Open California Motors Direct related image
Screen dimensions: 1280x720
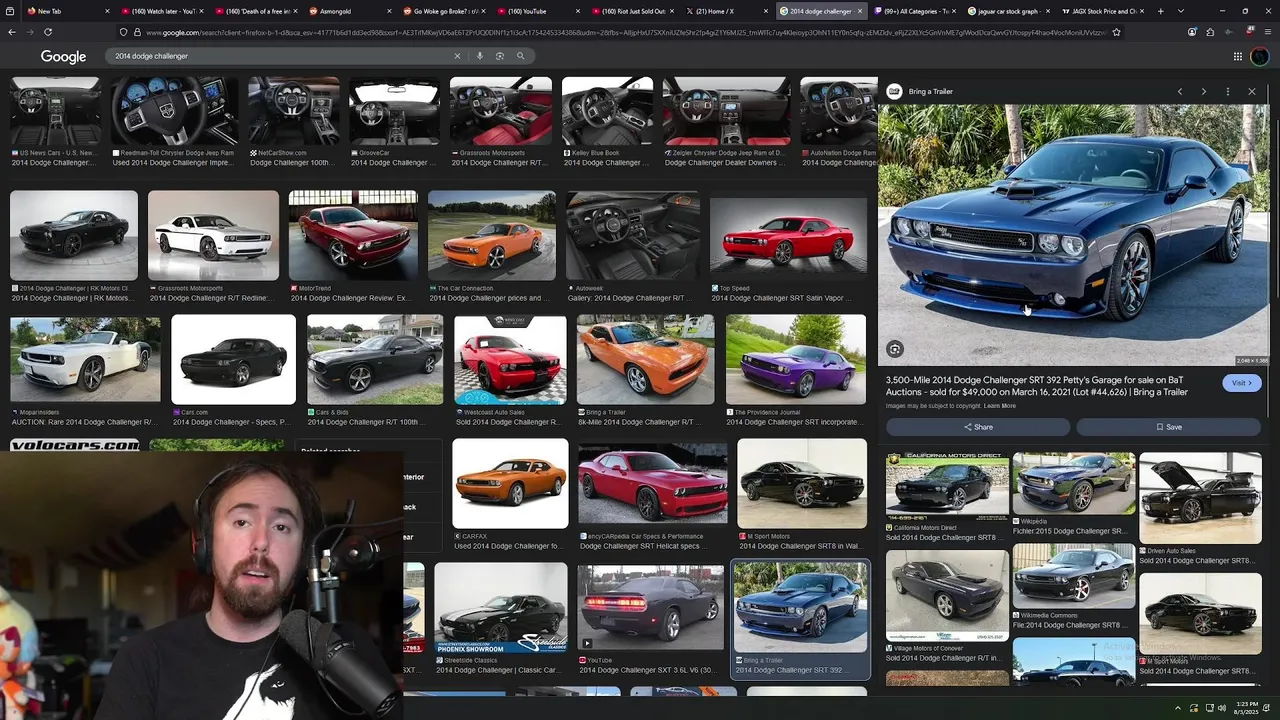coord(947,487)
